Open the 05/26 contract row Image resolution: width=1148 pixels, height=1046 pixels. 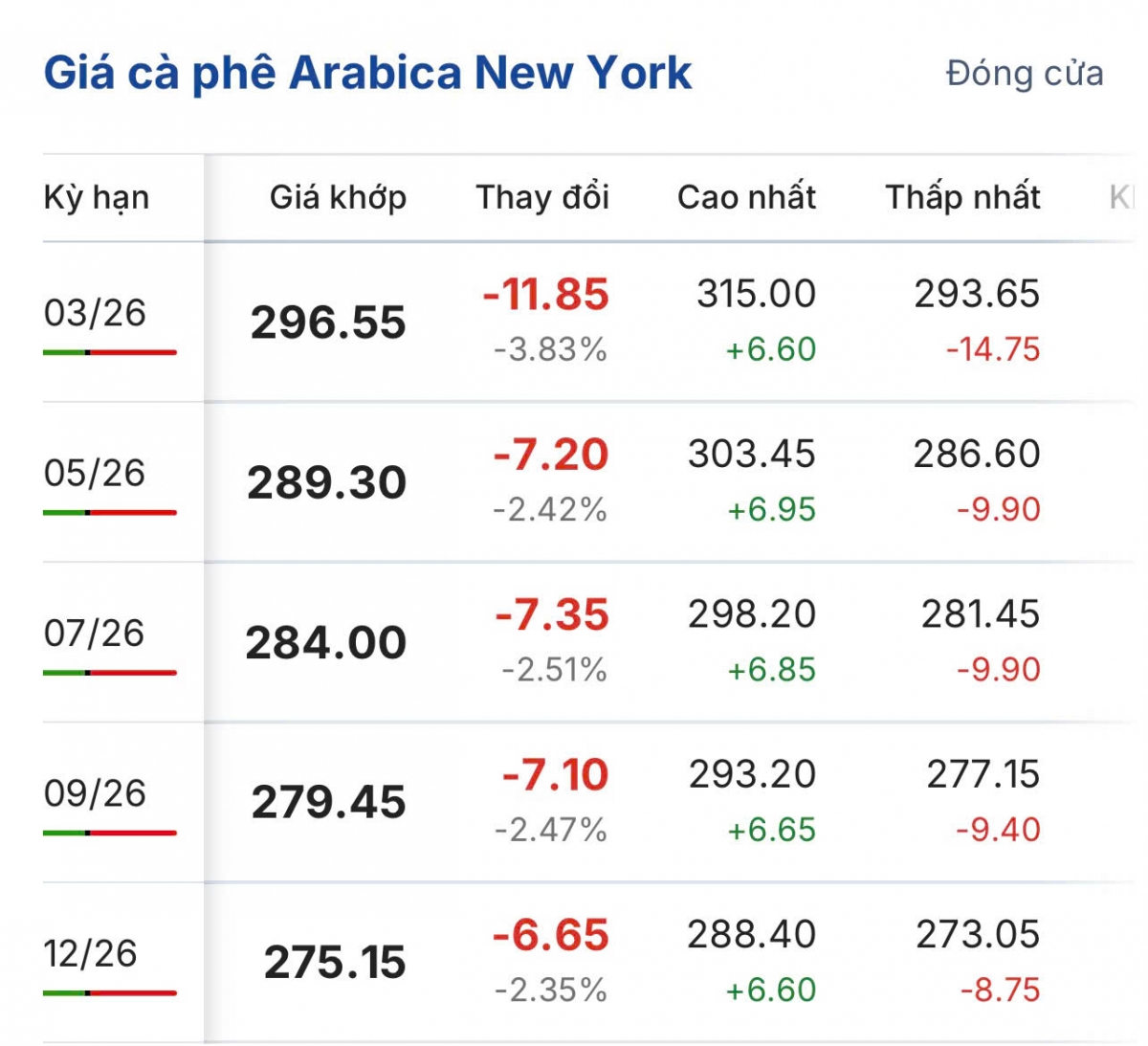pos(95,473)
